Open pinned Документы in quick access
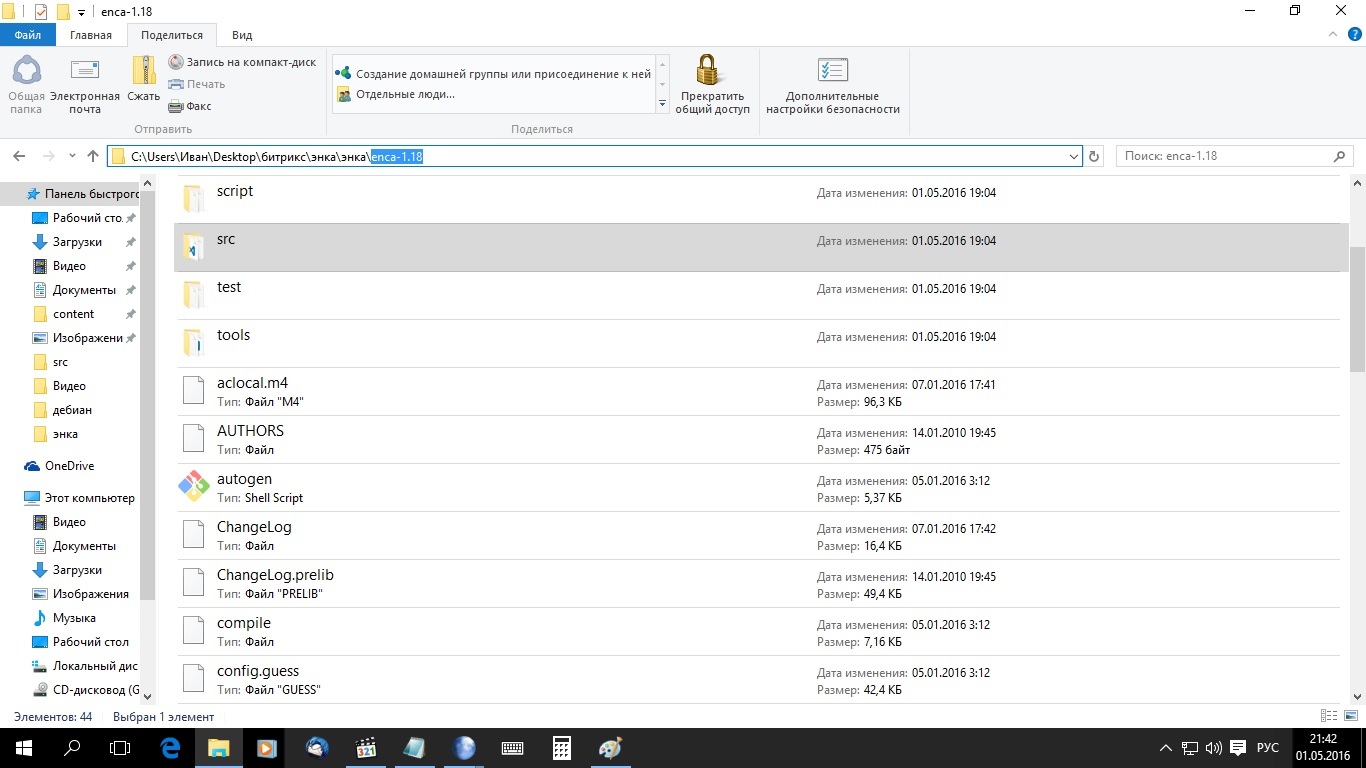This screenshot has height=768, width=1366. coord(84,290)
